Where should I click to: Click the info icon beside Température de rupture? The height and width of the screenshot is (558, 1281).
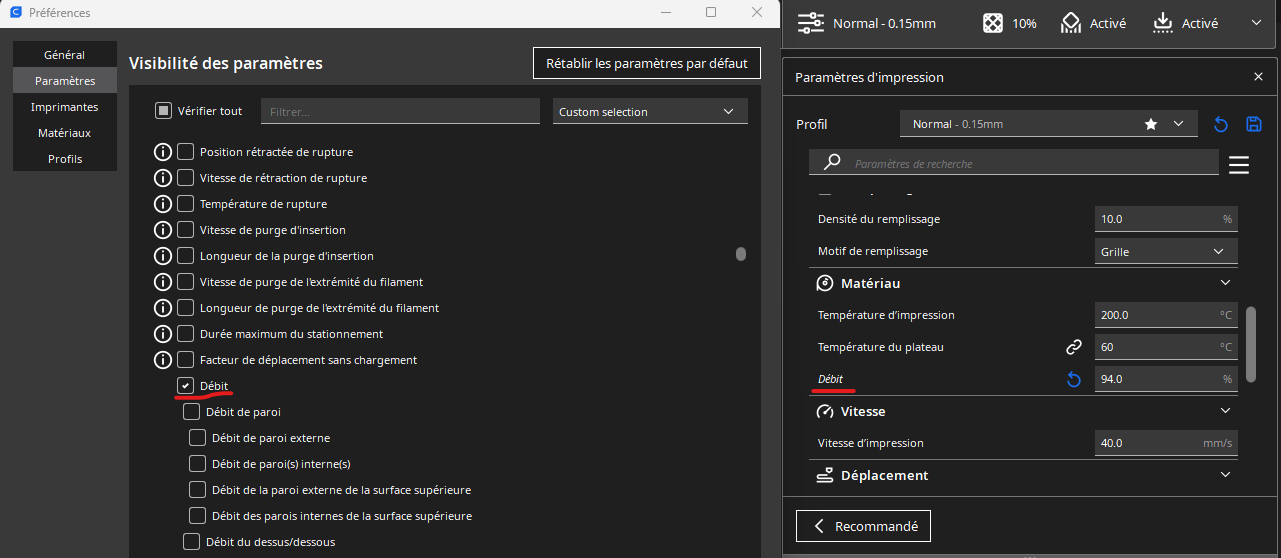point(163,204)
